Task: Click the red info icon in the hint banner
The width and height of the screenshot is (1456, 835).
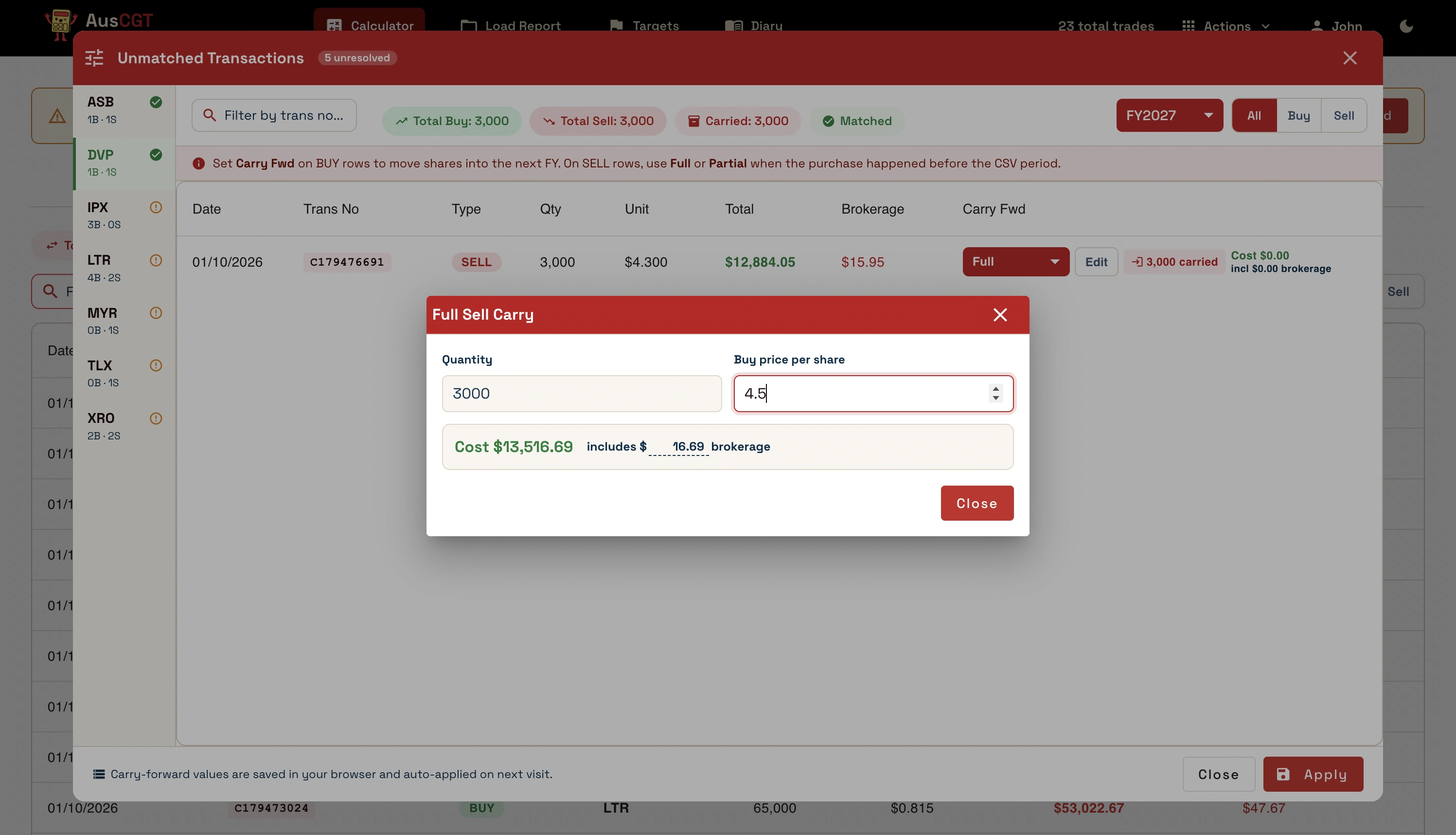Action: coord(199,163)
